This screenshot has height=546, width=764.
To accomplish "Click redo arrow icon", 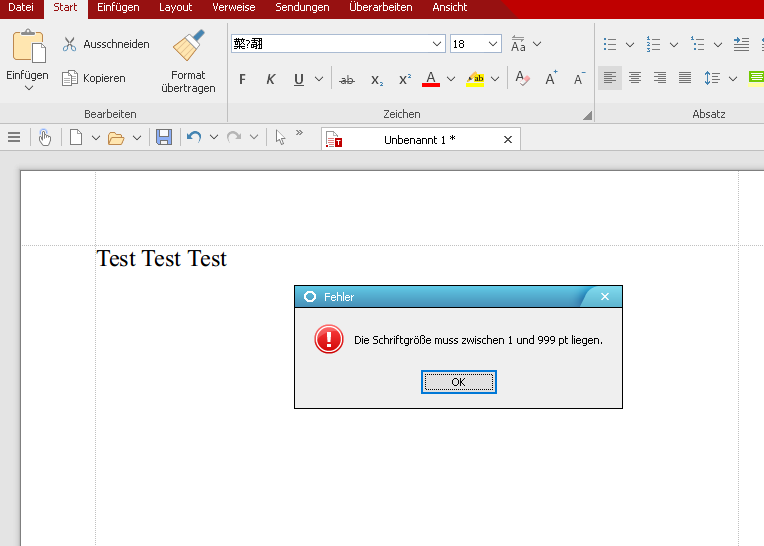I will coord(234,137).
